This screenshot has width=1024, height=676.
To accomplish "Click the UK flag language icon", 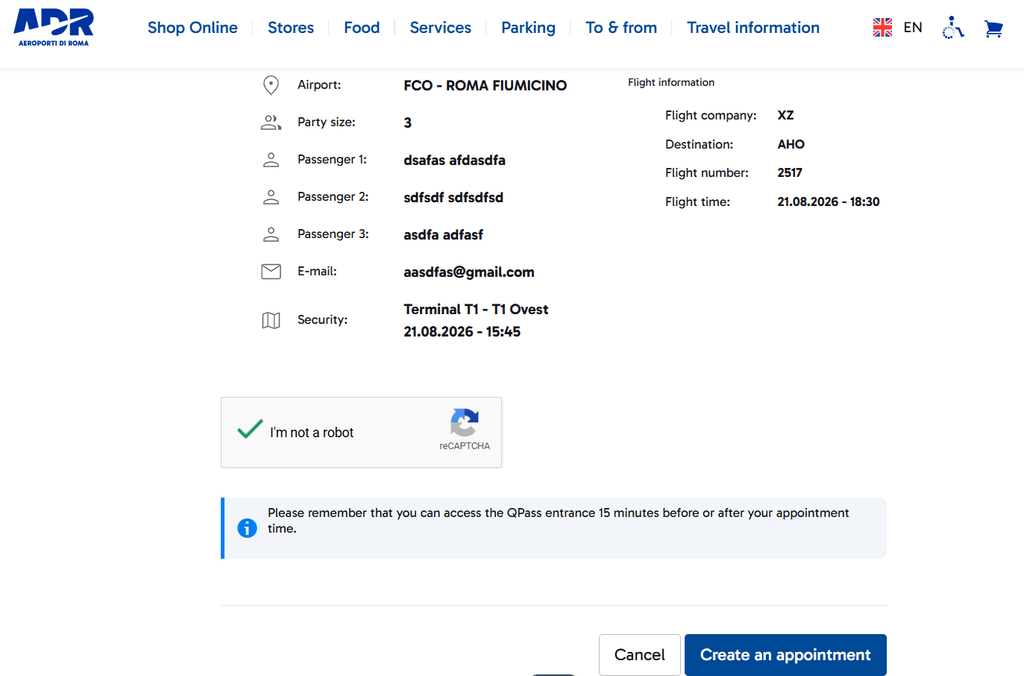I will [x=882, y=27].
